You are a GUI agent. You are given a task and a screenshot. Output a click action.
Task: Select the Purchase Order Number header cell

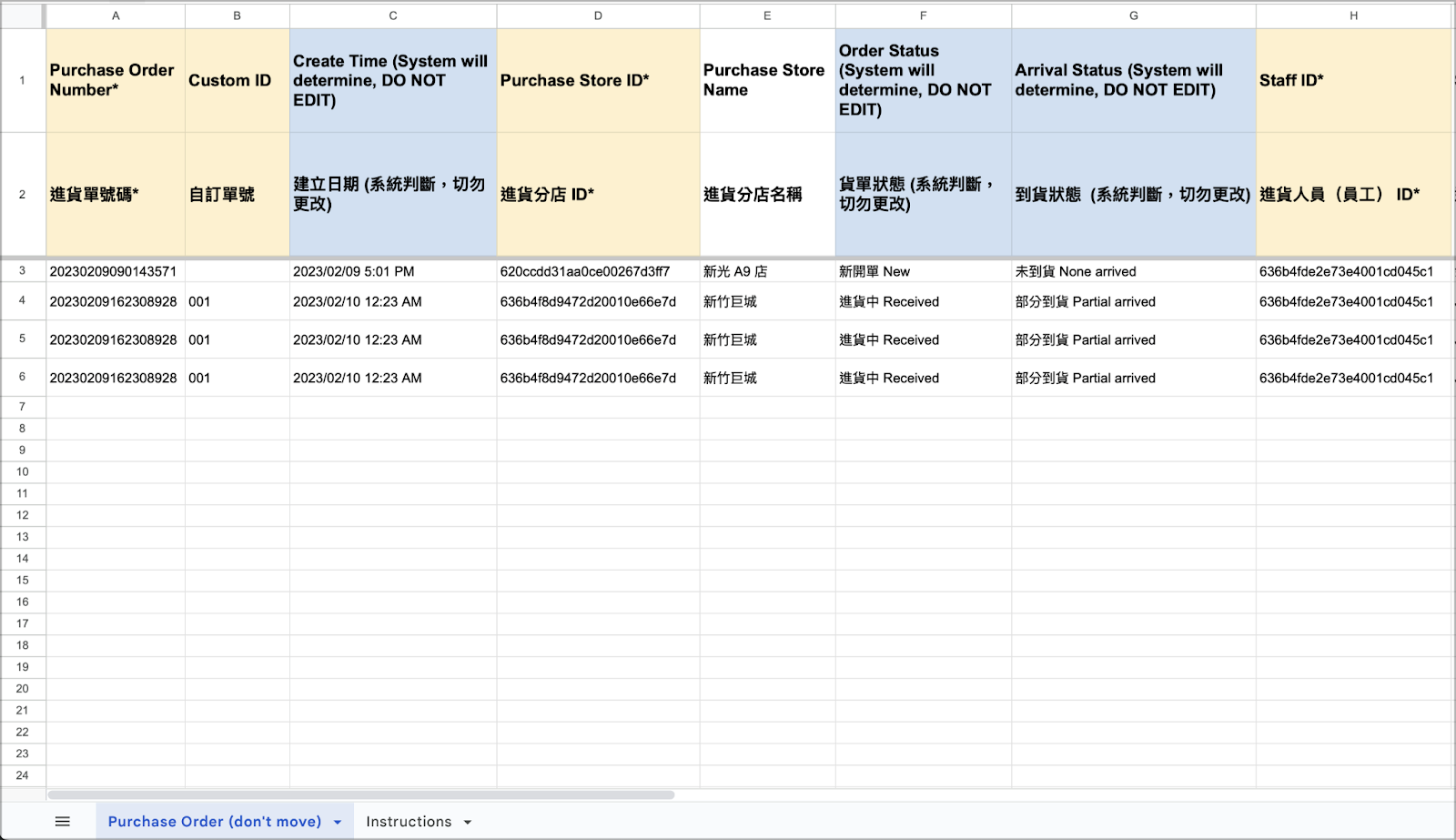(x=116, y=80)
